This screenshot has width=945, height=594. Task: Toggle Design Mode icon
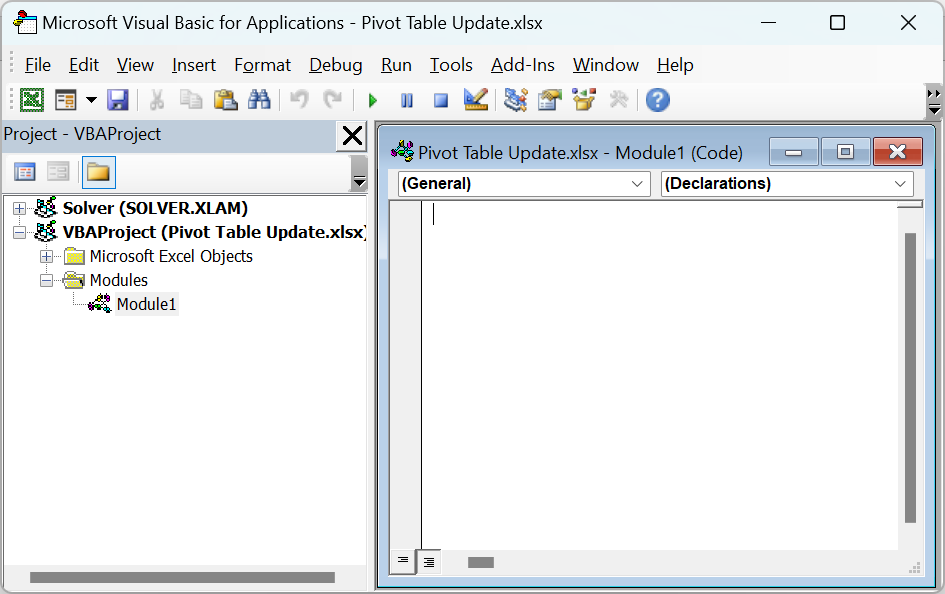pyautogui.click(x=476, y=100)
